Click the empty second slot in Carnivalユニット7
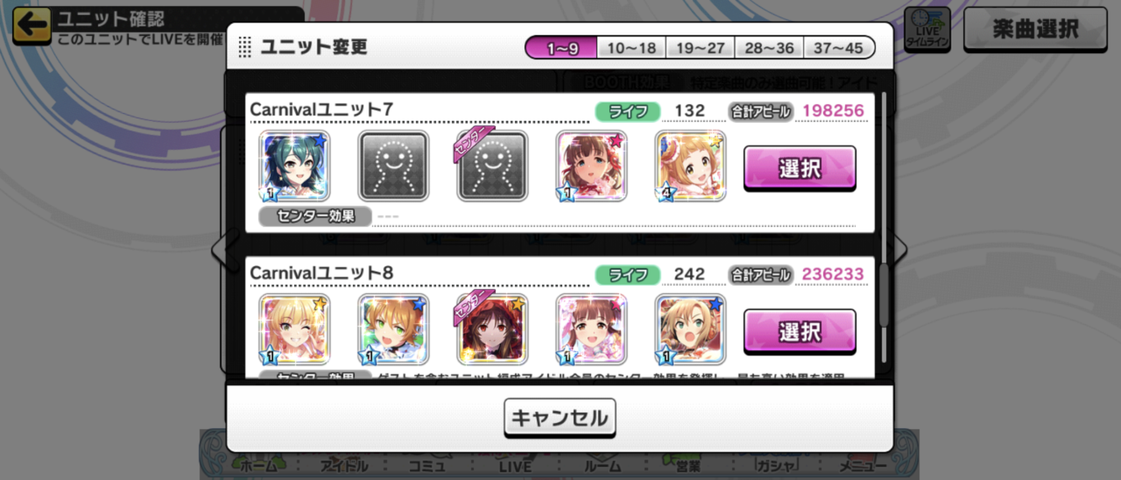 (393, 166)
